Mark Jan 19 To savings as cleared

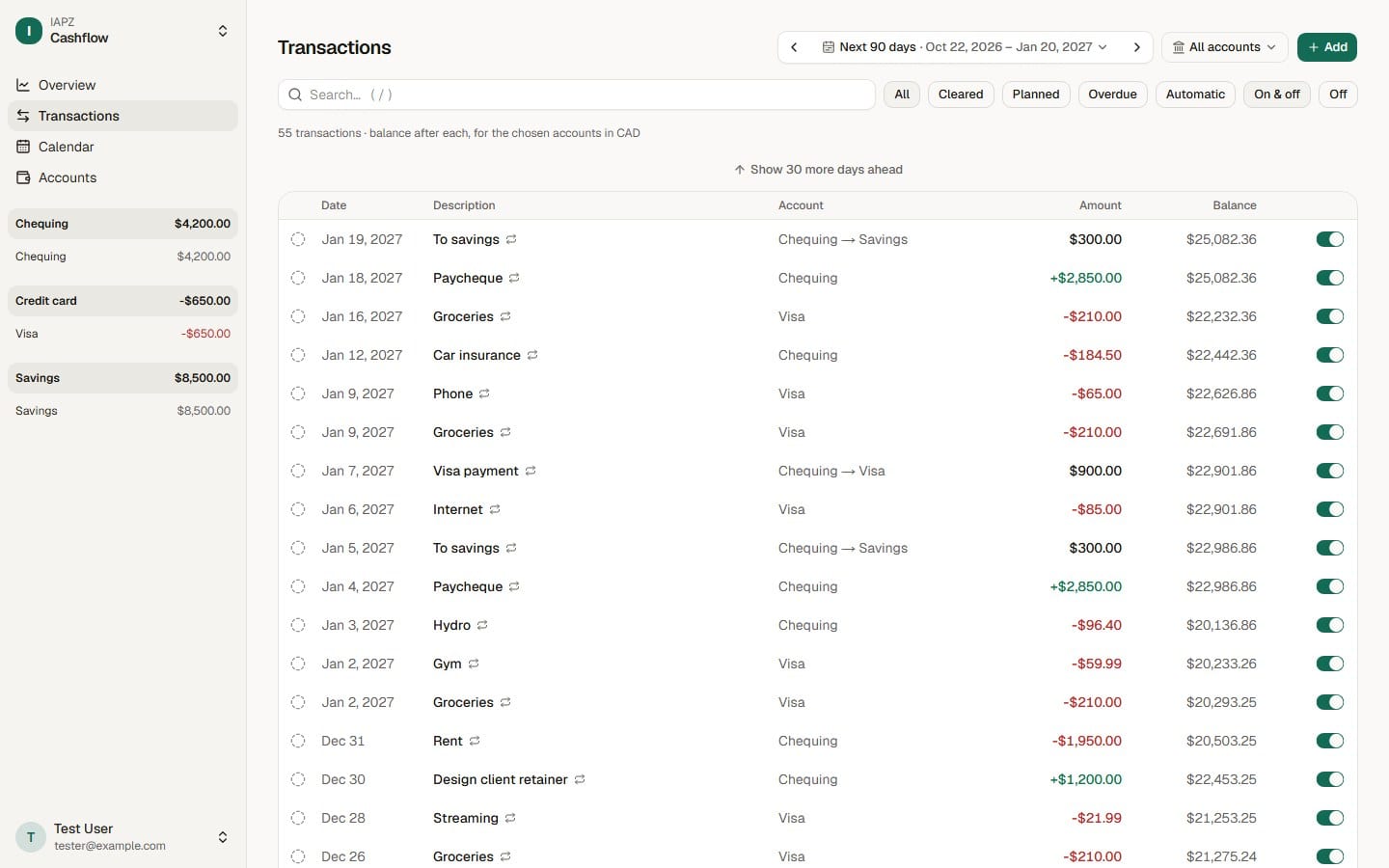point(298,239)
